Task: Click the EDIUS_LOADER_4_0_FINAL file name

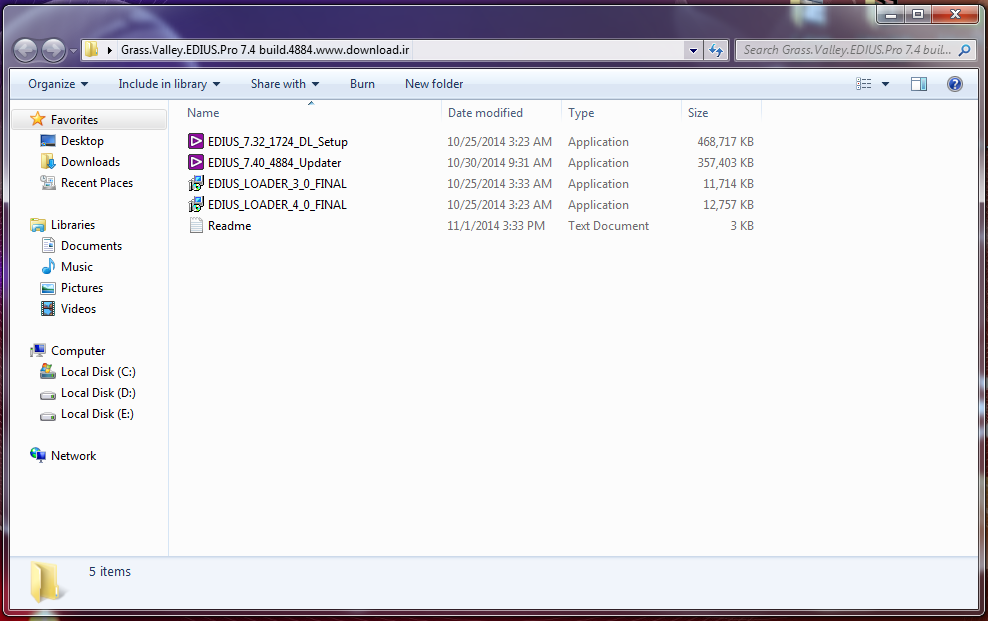Action: point(277,205)
